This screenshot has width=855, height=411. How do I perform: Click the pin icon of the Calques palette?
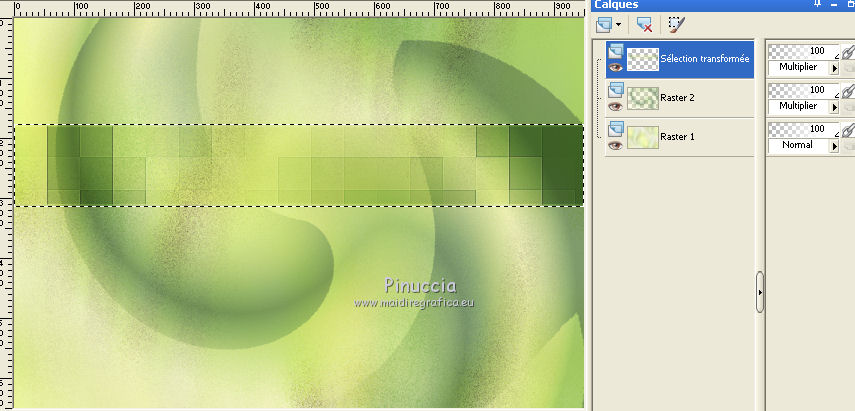pos(817,4)
